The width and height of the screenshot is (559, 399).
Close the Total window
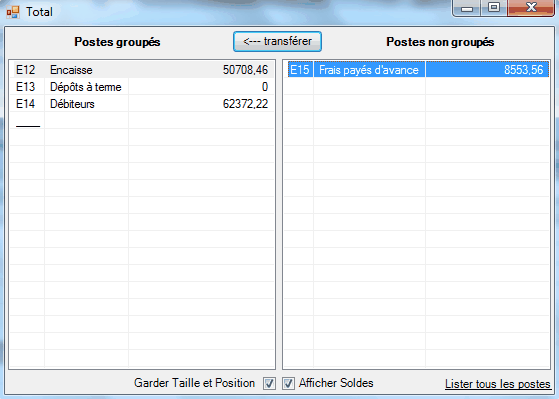531,8
